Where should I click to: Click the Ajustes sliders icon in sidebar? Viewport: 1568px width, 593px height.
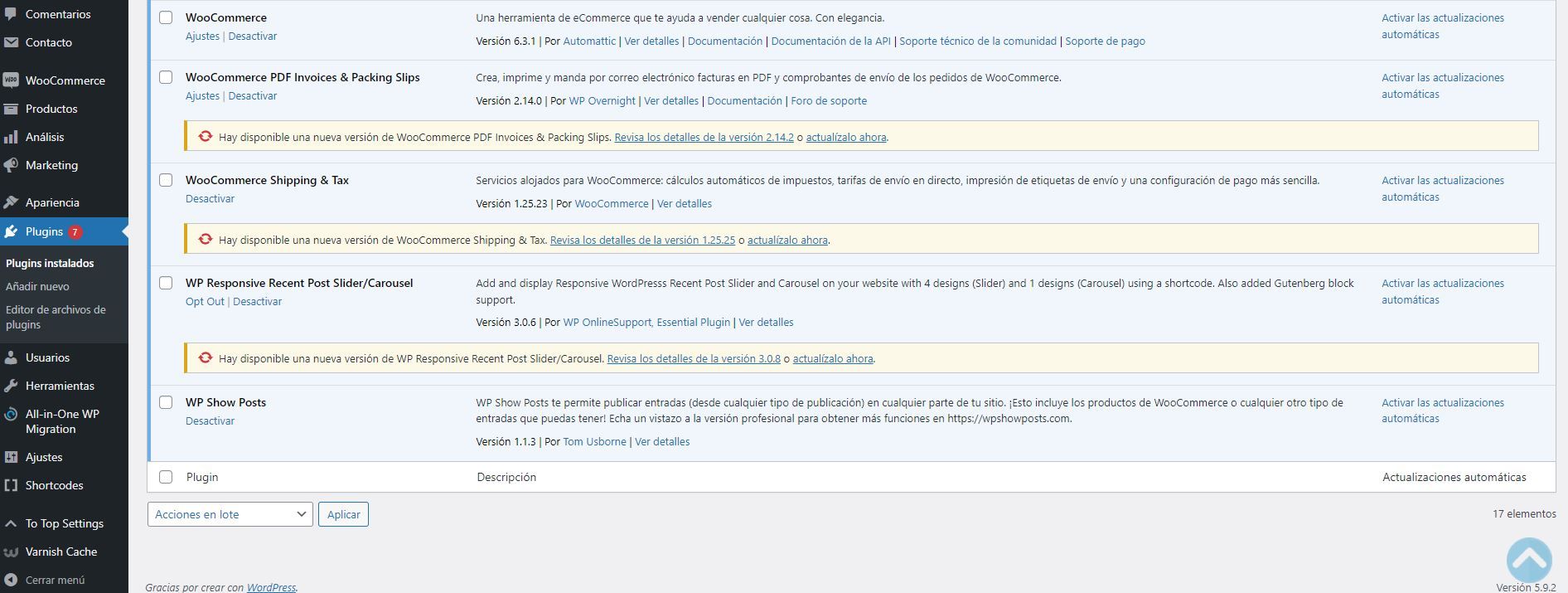pos(11,457)
